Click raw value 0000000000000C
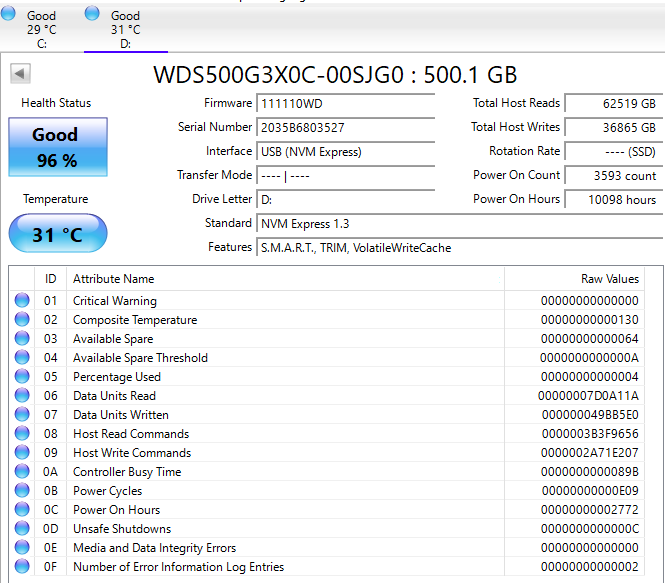 (x=590, y=529)
